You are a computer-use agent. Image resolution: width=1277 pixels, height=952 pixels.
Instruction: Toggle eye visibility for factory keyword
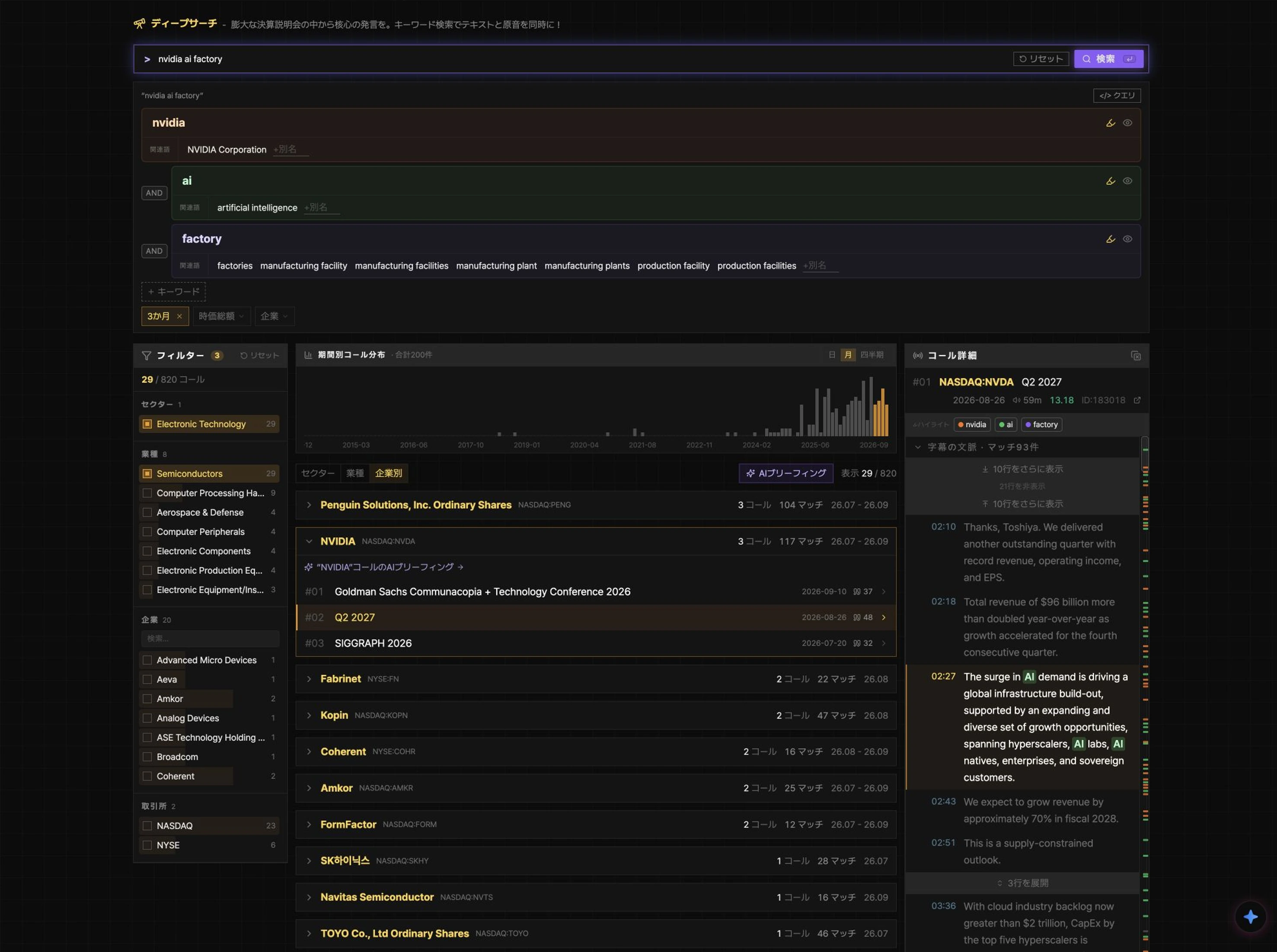(x=1127, y=239)
